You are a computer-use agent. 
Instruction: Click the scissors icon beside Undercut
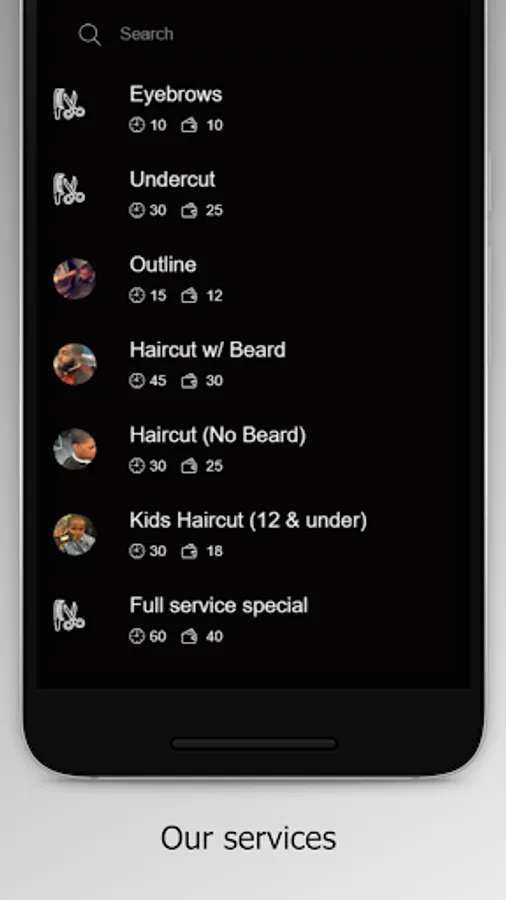coord(69,189)
